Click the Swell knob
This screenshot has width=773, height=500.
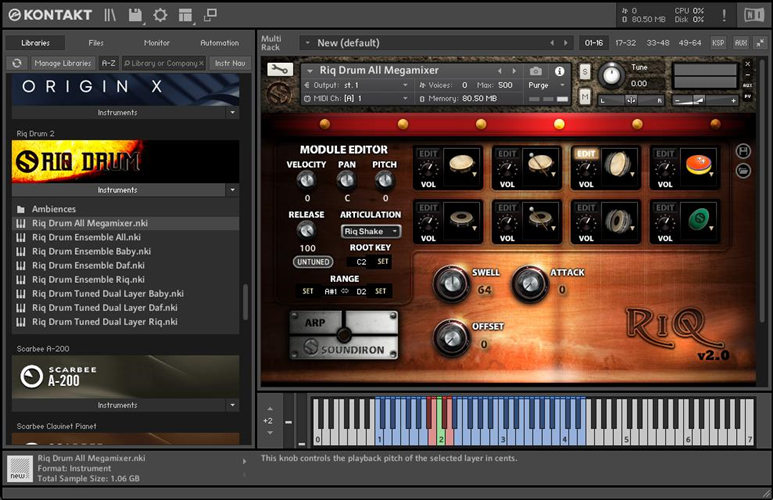(x=451, y=285)
